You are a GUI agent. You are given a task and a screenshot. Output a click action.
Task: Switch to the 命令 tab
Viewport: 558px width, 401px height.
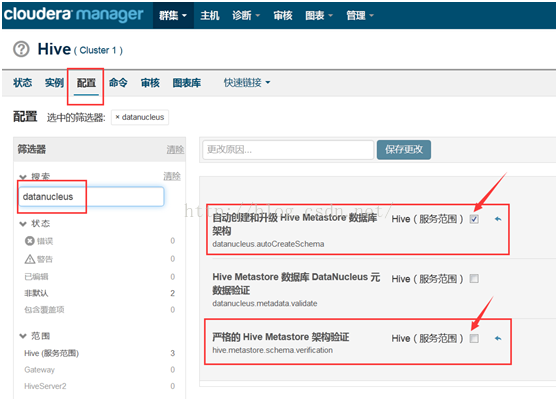[x=118, y=83]
